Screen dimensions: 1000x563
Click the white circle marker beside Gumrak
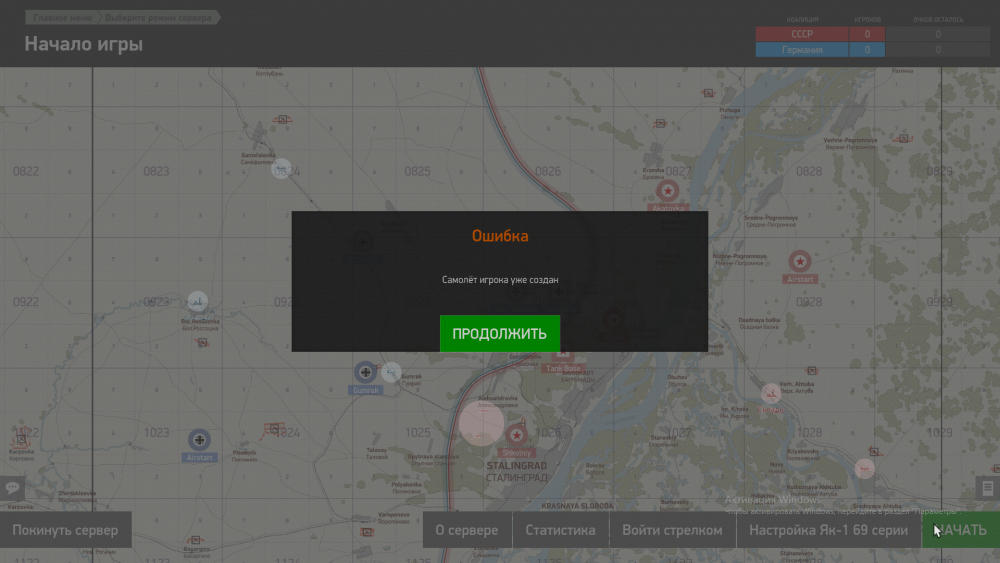391,372
